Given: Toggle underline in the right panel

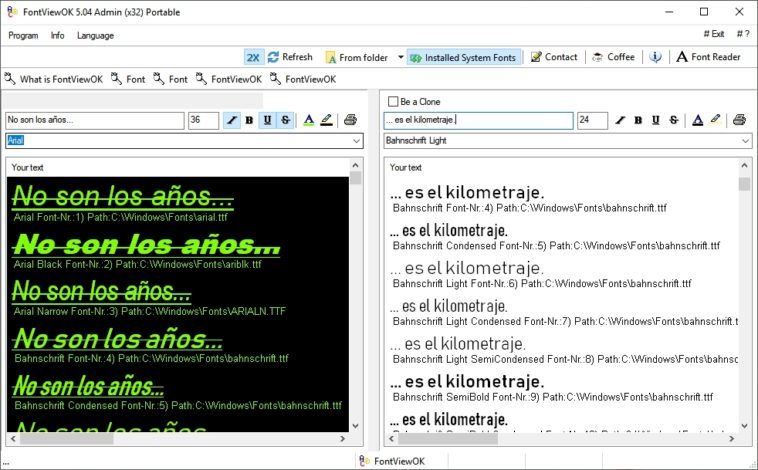Looking at the screenshot, I should pos(656,120).
